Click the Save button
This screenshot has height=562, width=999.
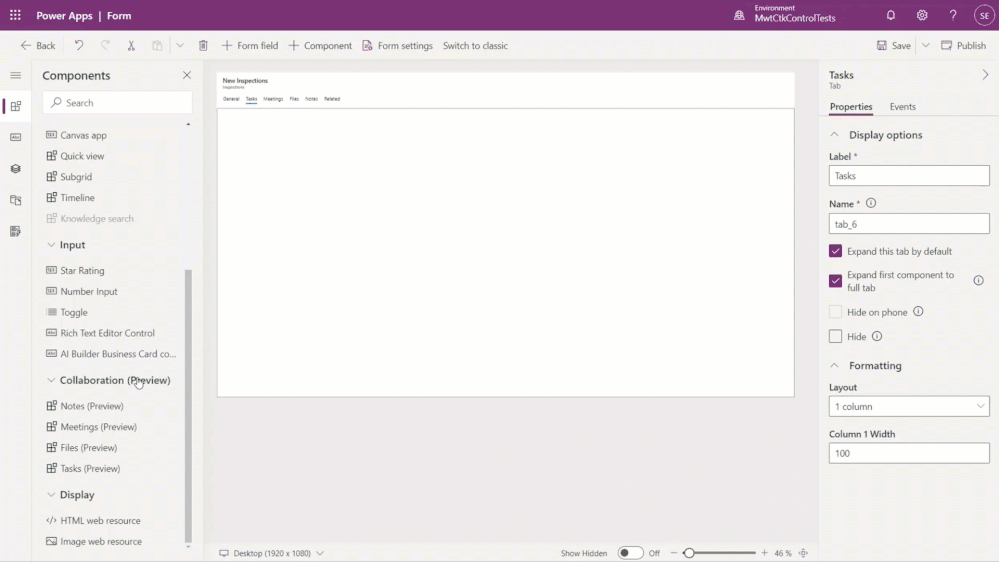(x=893, y=45)
